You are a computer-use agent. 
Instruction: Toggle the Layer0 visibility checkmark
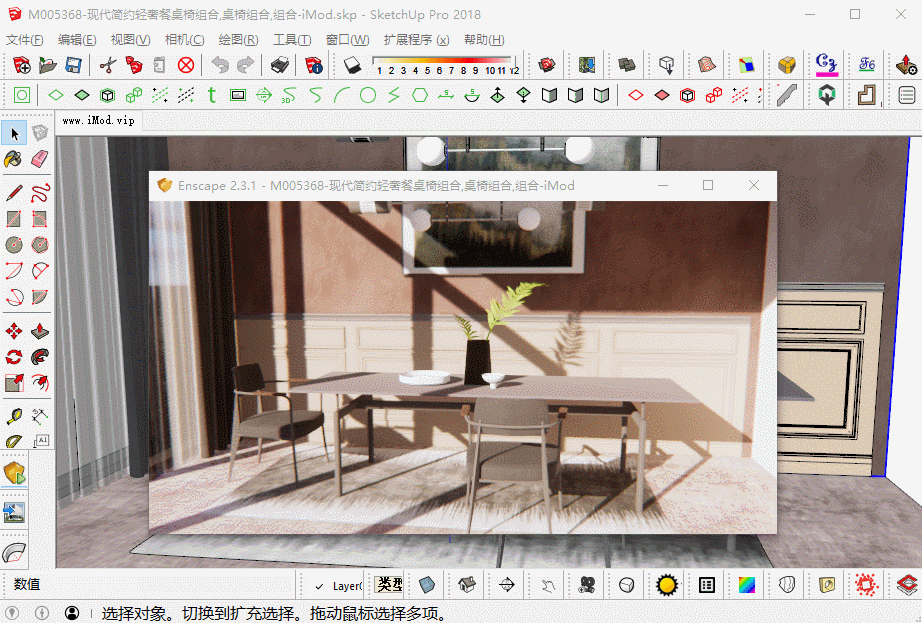tap(319, 586)
